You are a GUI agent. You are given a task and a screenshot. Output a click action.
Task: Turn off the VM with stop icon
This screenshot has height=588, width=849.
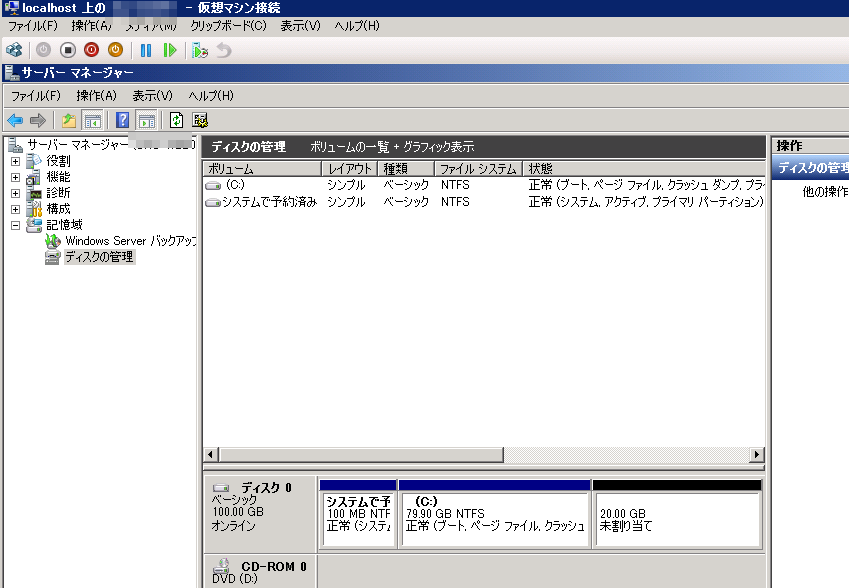click(68, 50)
